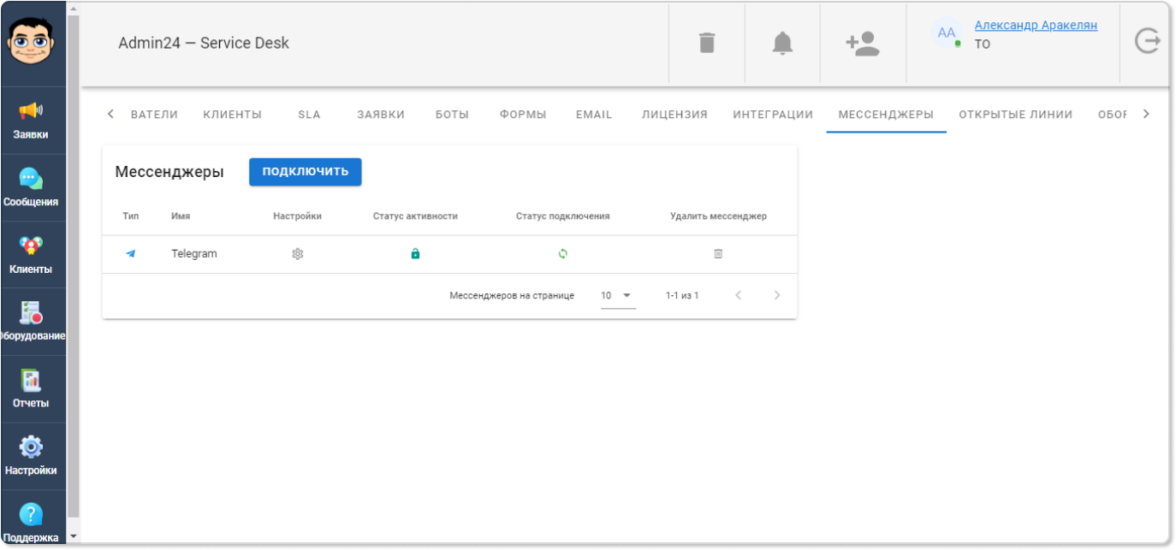Click the sidebar vertical scrollbar
The image size is (1176, 550).
(x=73, y=270)
